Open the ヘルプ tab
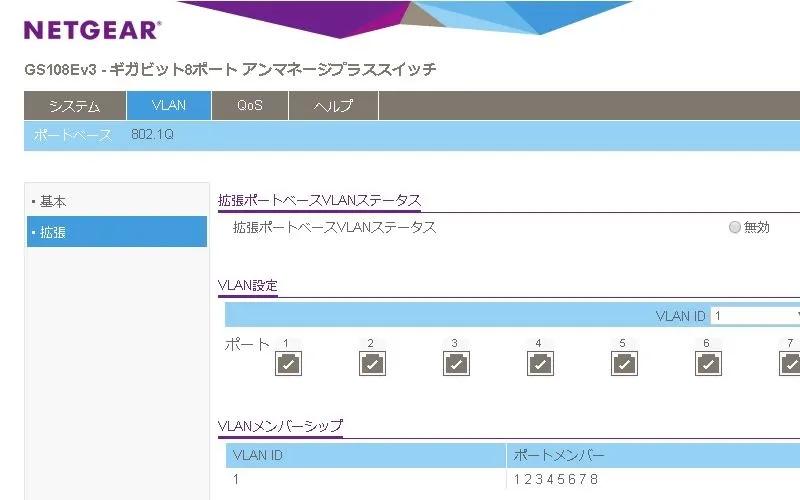Viewport: 800px width, 500px height. (x=334, y=106)
